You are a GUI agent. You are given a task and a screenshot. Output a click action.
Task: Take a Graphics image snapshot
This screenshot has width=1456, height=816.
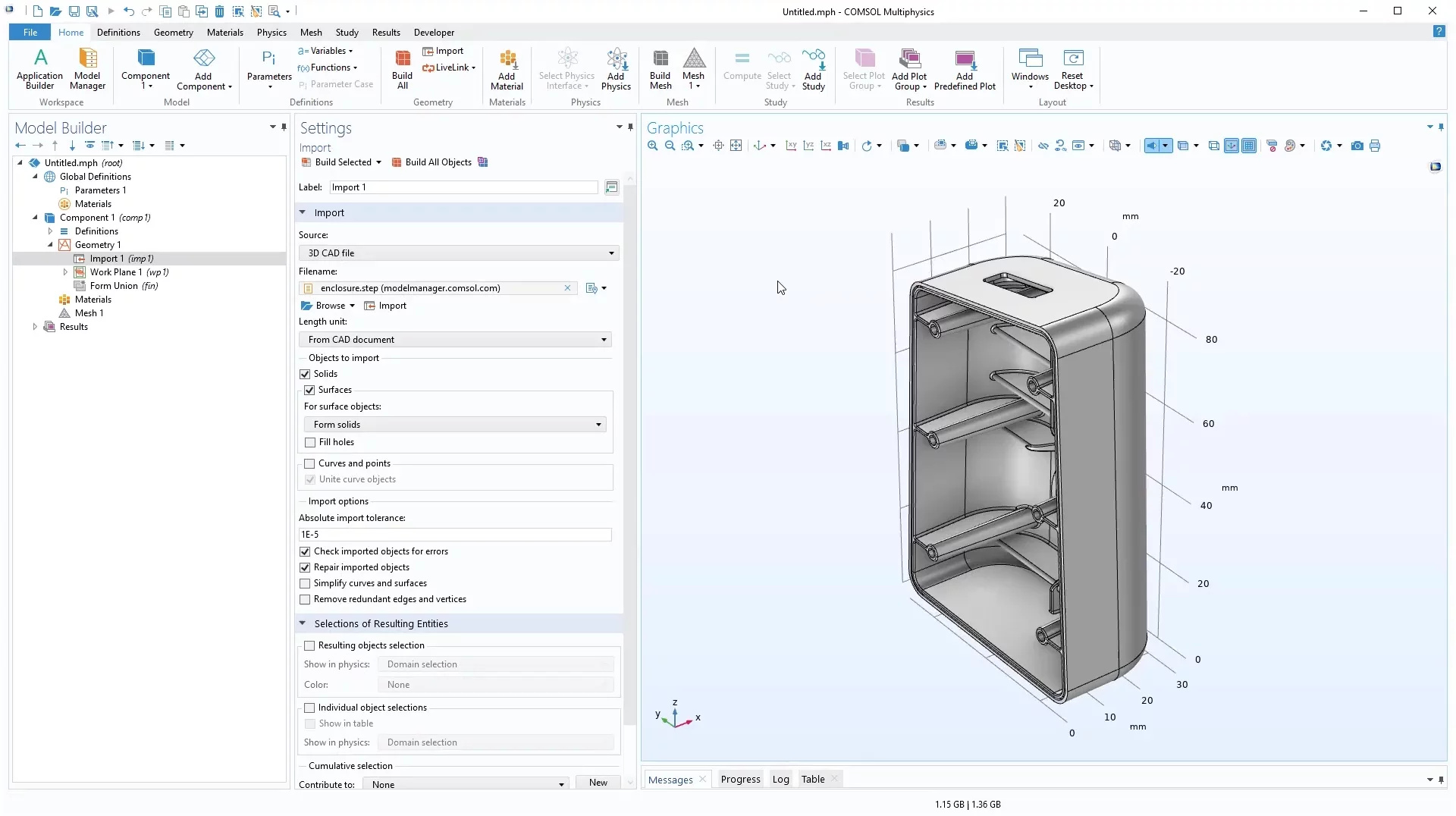(1357, 146)
